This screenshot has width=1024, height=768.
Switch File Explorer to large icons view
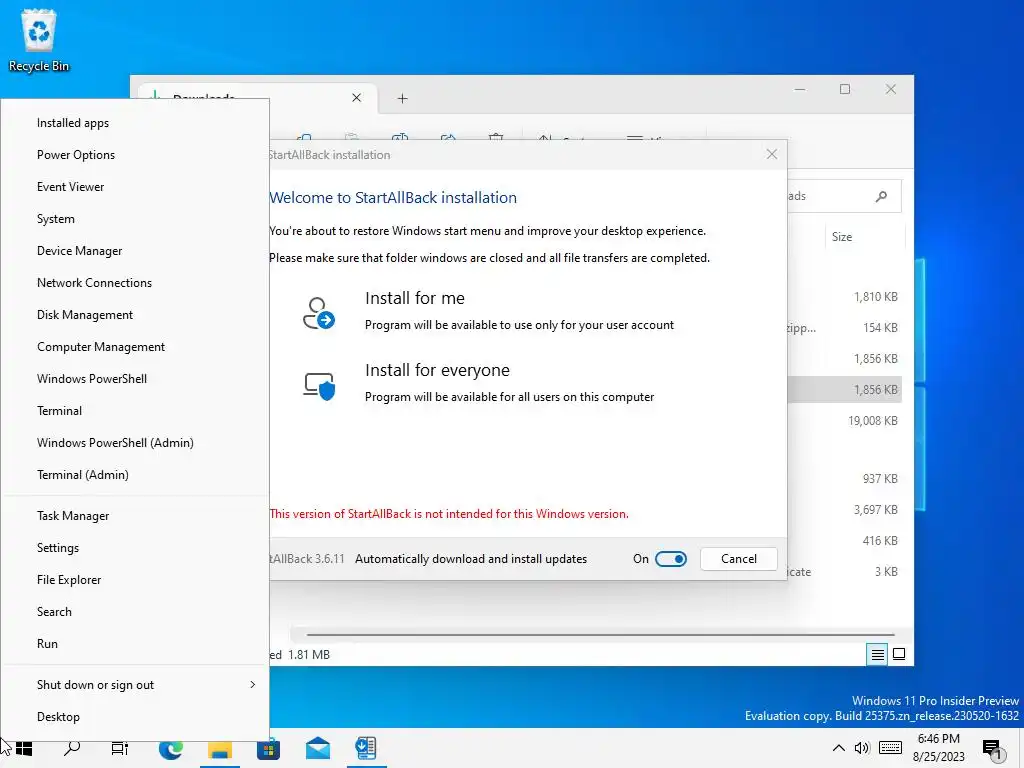coord(899,654)
